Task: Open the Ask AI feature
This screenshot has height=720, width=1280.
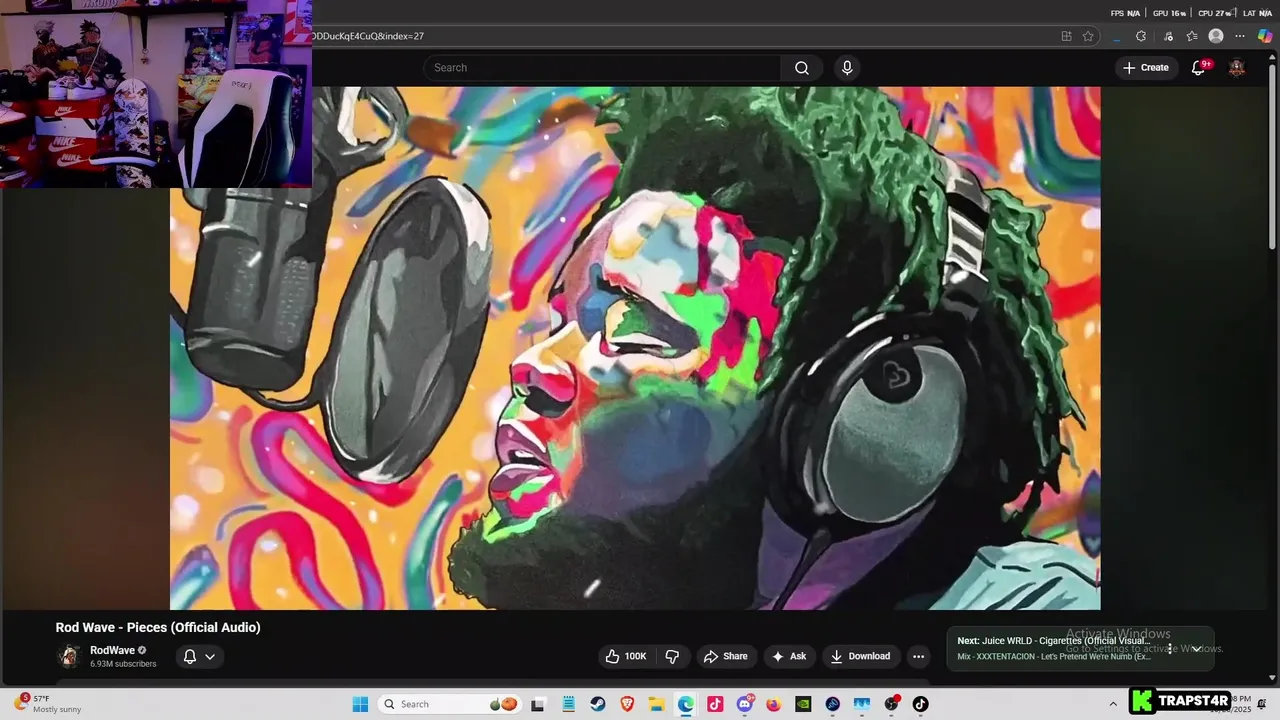Action: [788, 656]
